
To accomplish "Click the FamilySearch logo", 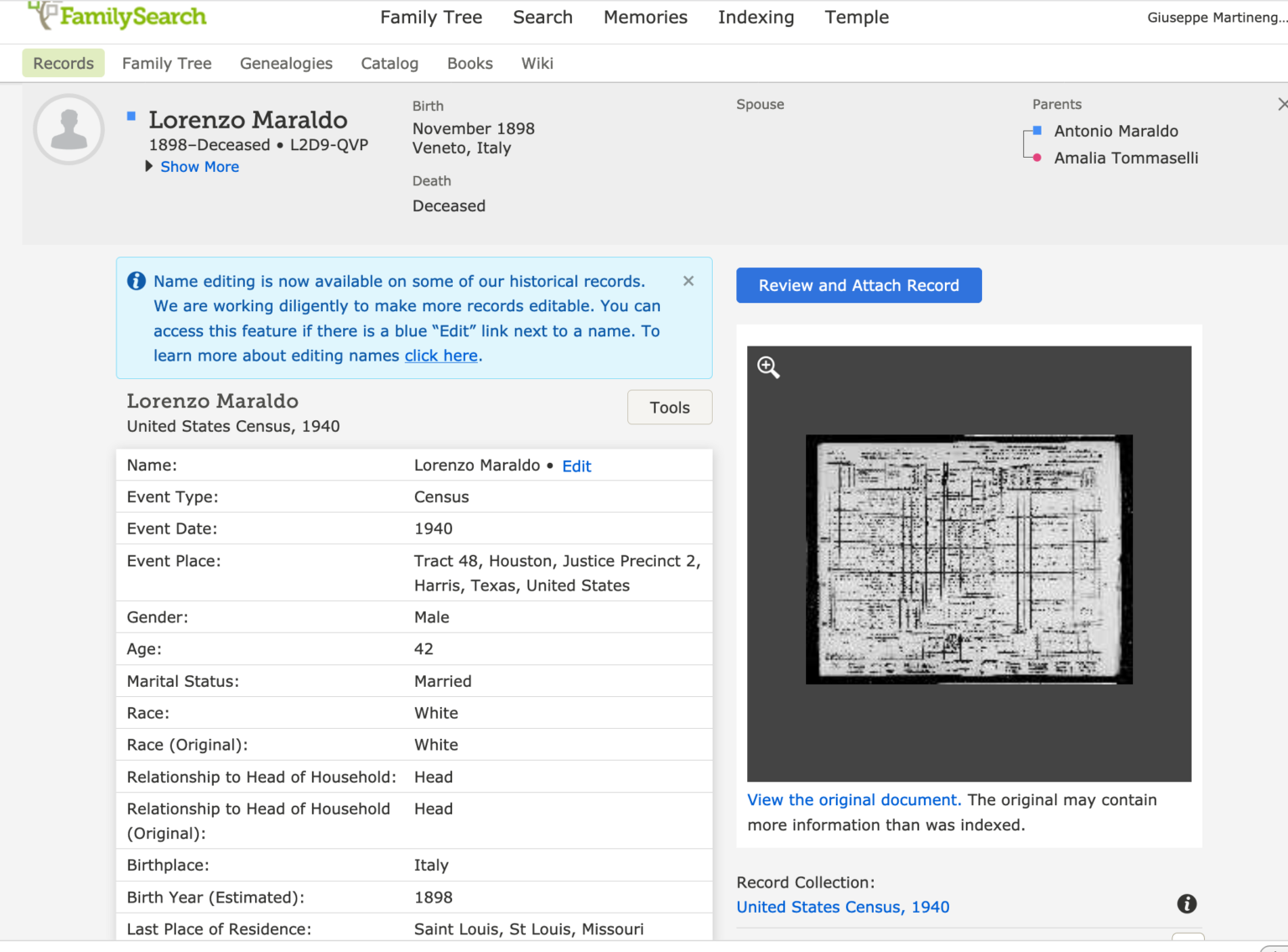I will coord(116,16).
